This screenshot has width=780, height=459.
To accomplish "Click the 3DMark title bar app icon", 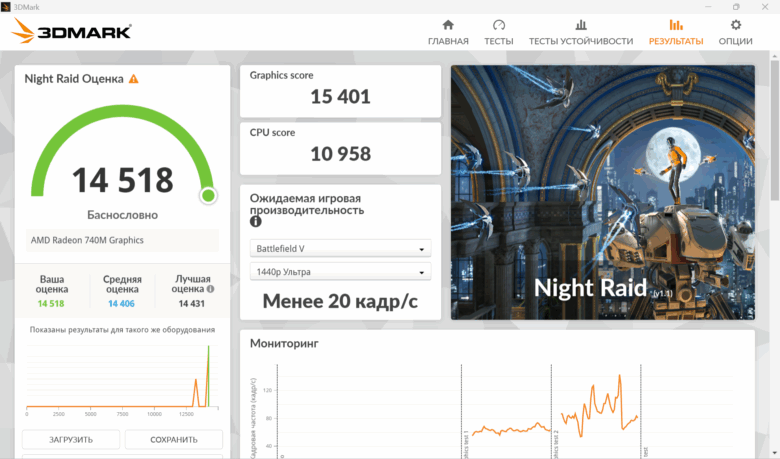I will pos(5,6).
